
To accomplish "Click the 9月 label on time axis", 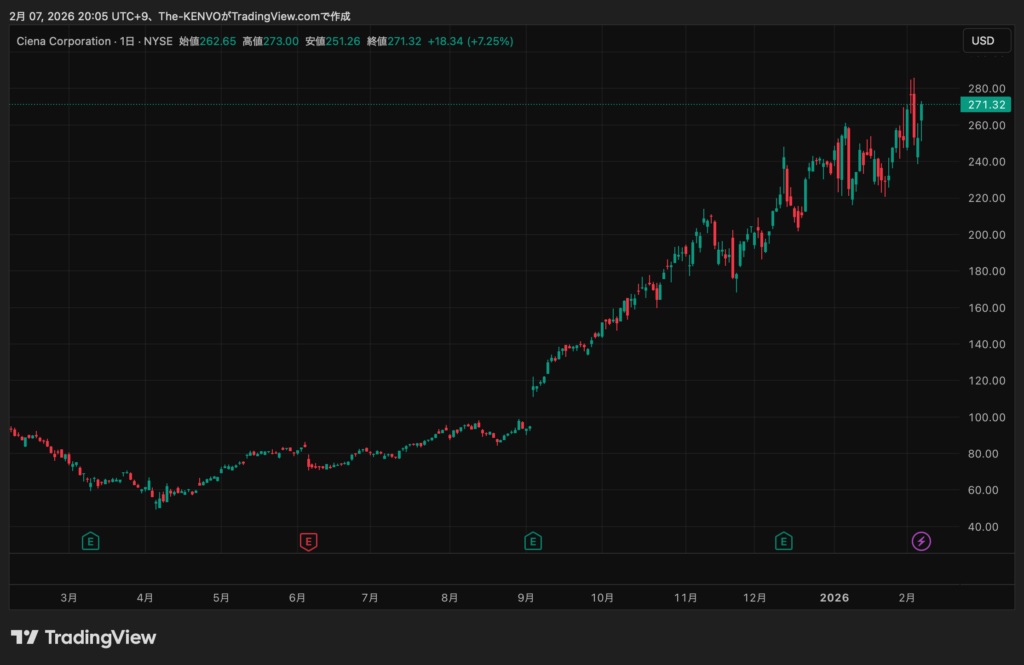I will 525,597.
